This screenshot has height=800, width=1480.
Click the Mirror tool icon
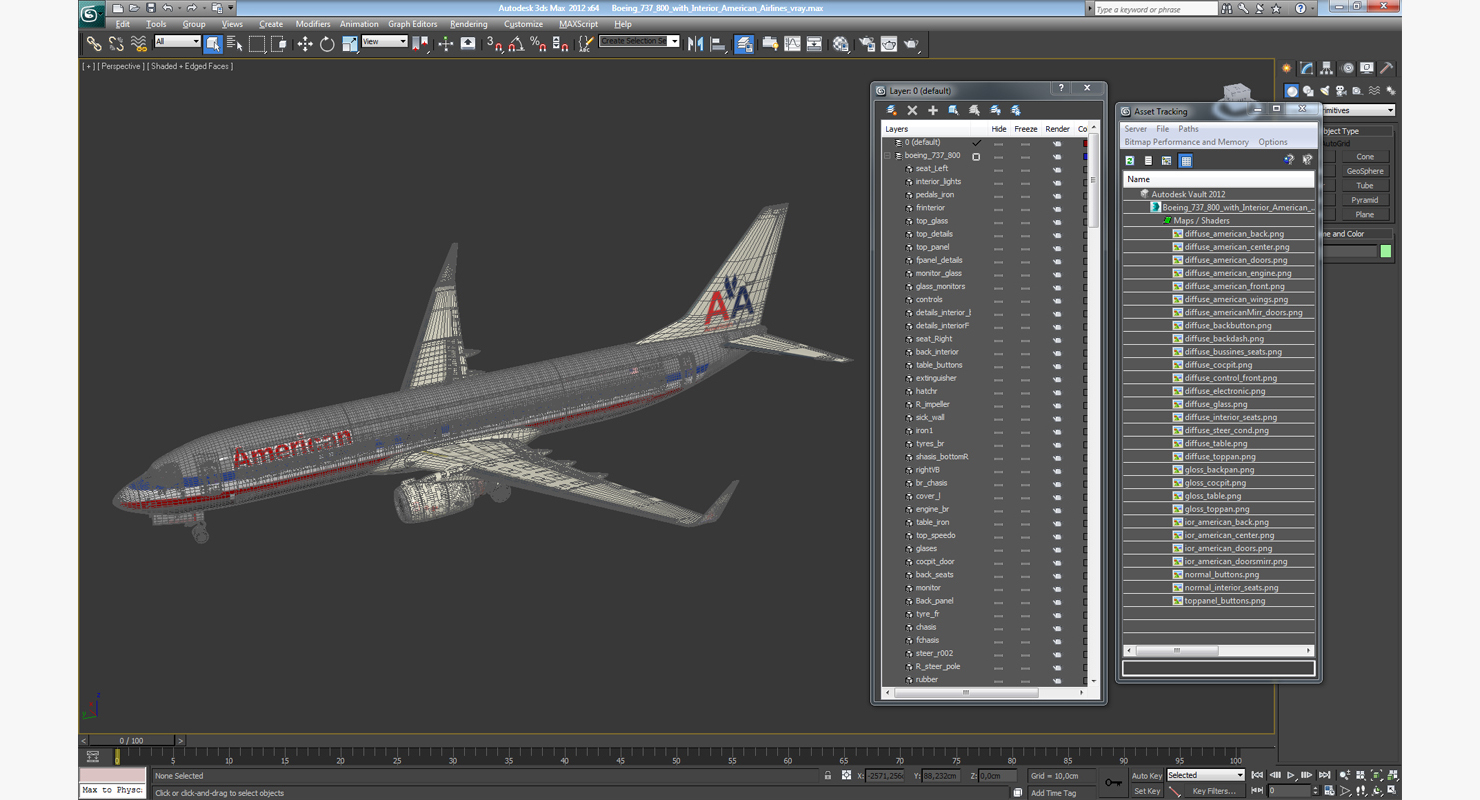[696, 43]
